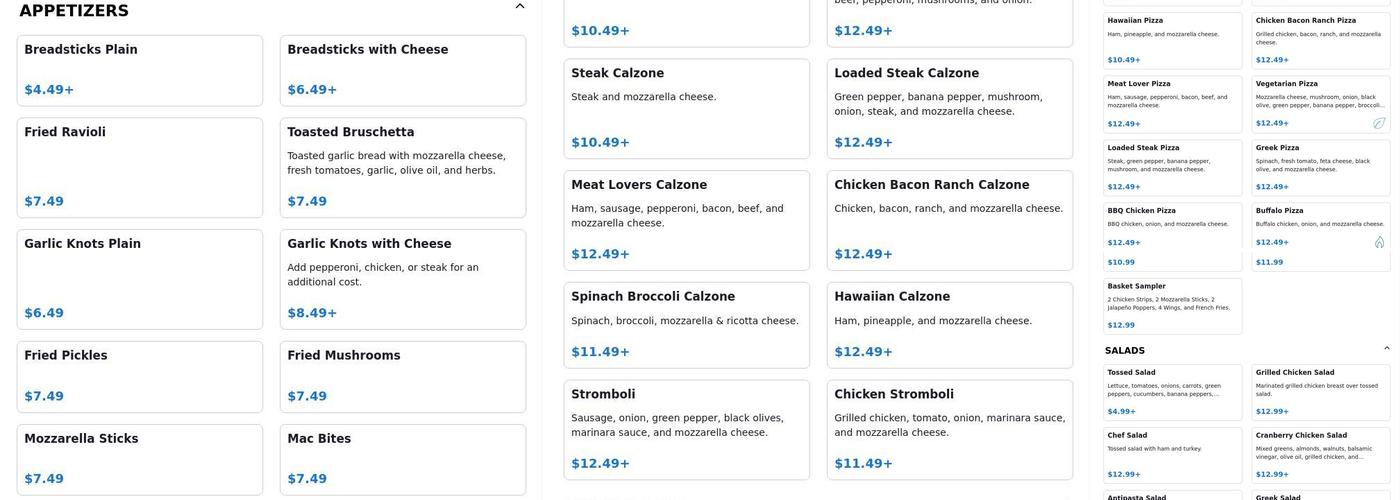Click the Chicken Bacon Ranch Calzone price
Image resolution: width=1400 pixels, height=500 pixels.
point(863,254)
